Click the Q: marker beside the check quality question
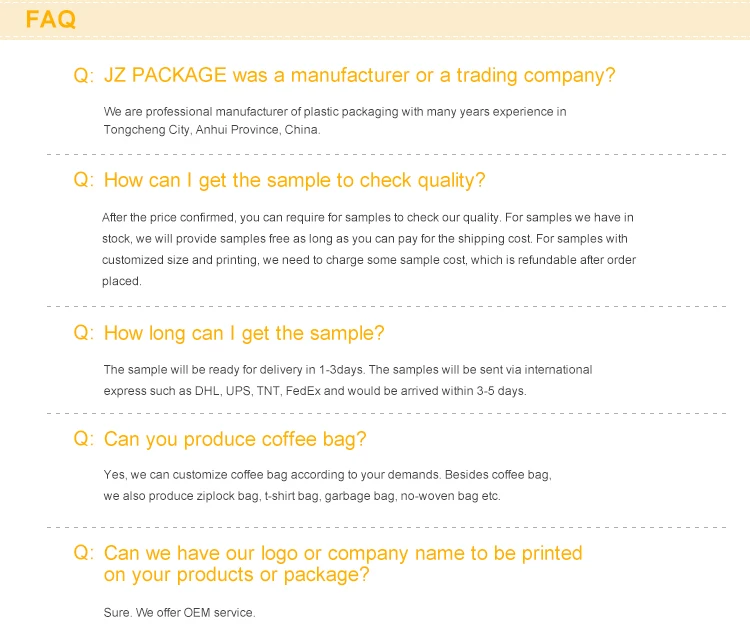The width and height of the screenshot is (750, 633). click(x=83, y=182)
